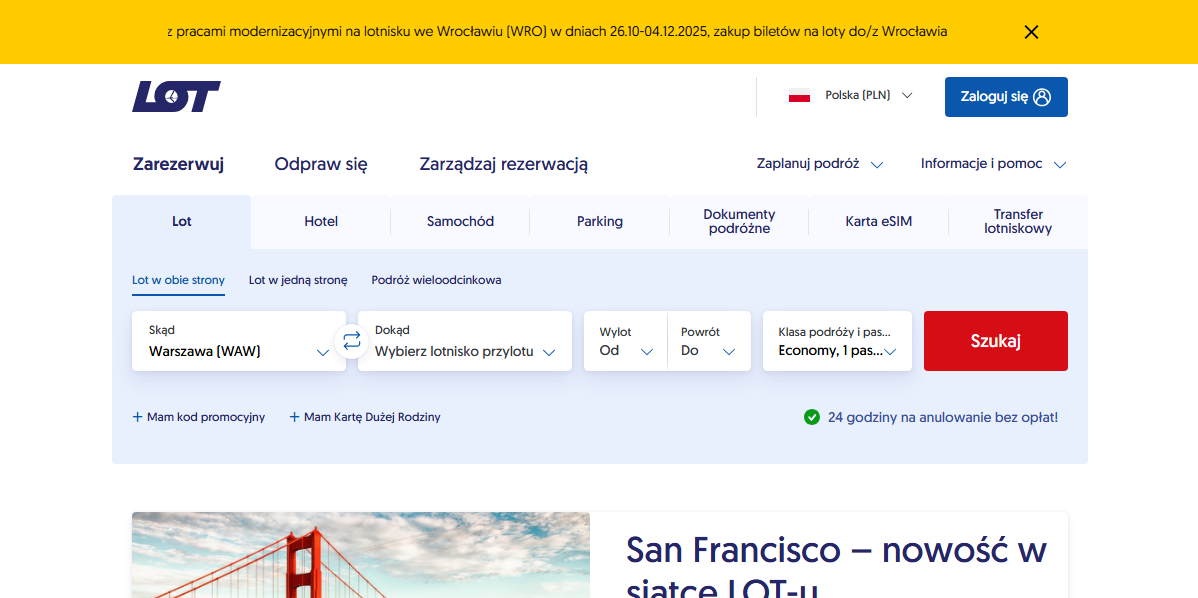1198x598 pixels.
Task: Select Podróż wieloodcinkowa trip type
Action: [x=436, y=280]
